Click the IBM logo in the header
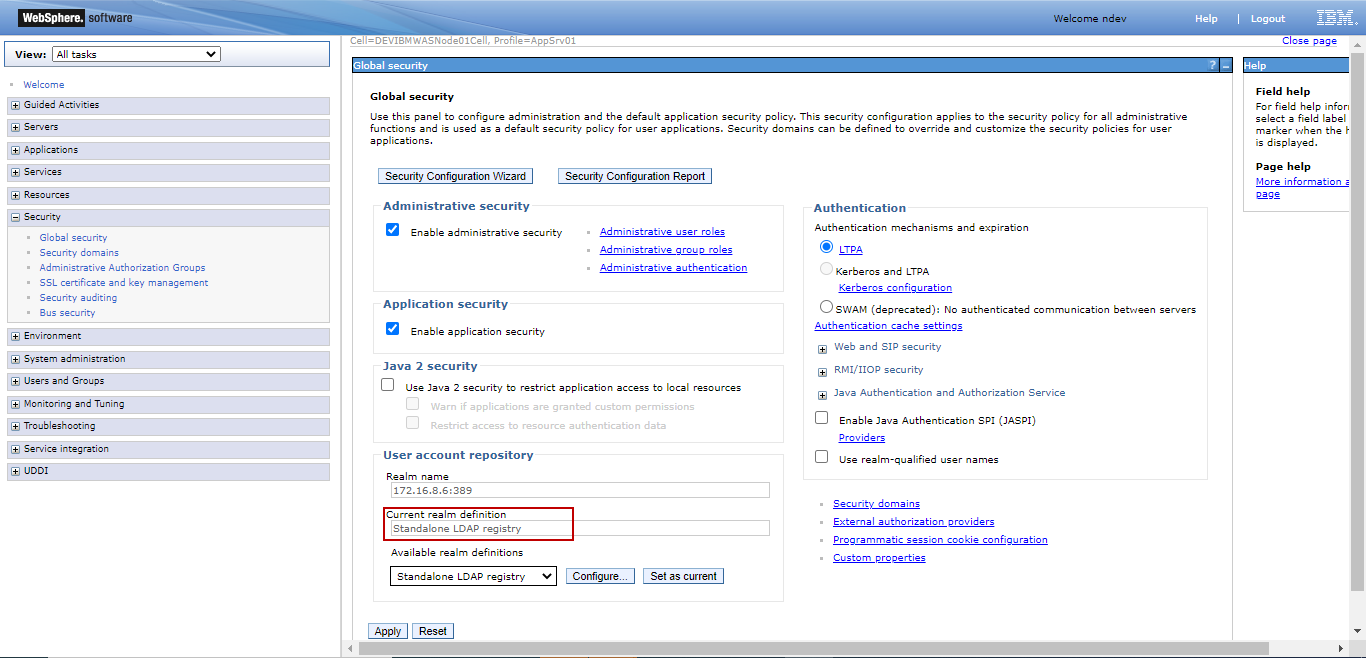Image resolution: width=1366 pixels, height=658 pixels. click(x=1335, y=18)
